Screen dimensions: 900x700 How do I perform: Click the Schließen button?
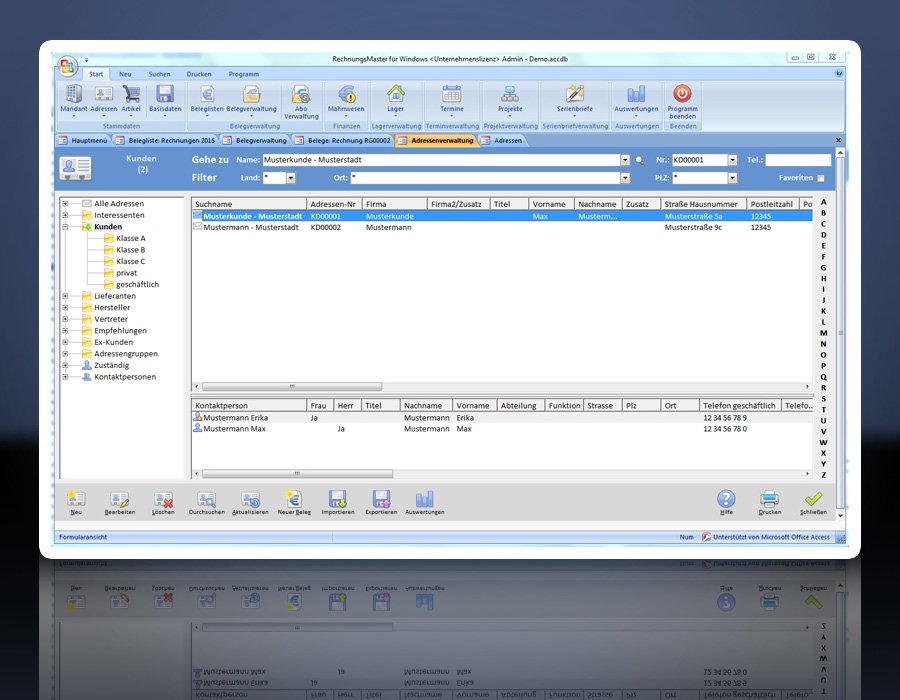(x=813, y=499)
